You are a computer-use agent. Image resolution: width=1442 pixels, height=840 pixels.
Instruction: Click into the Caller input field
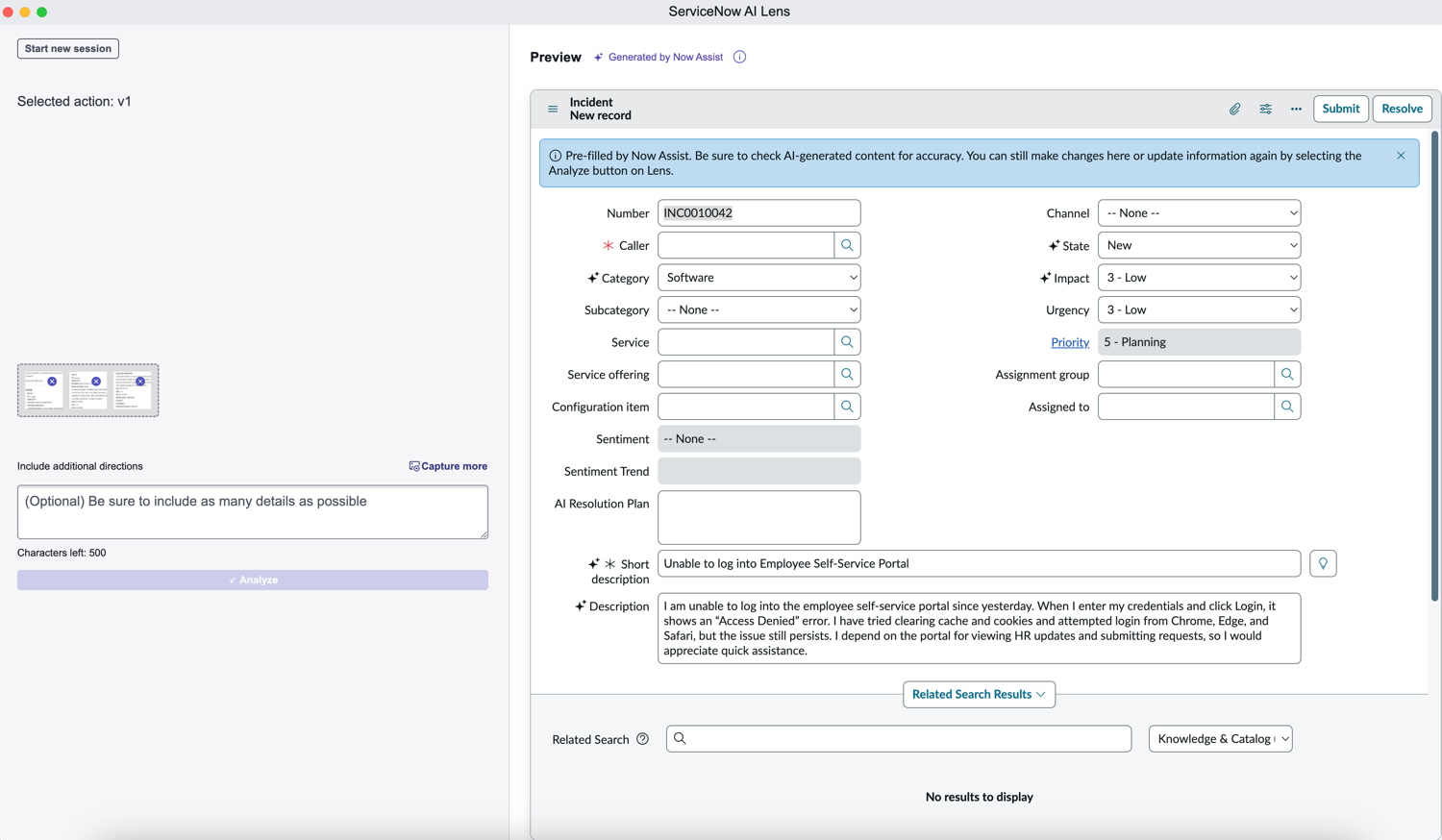(x=746, y=245)
